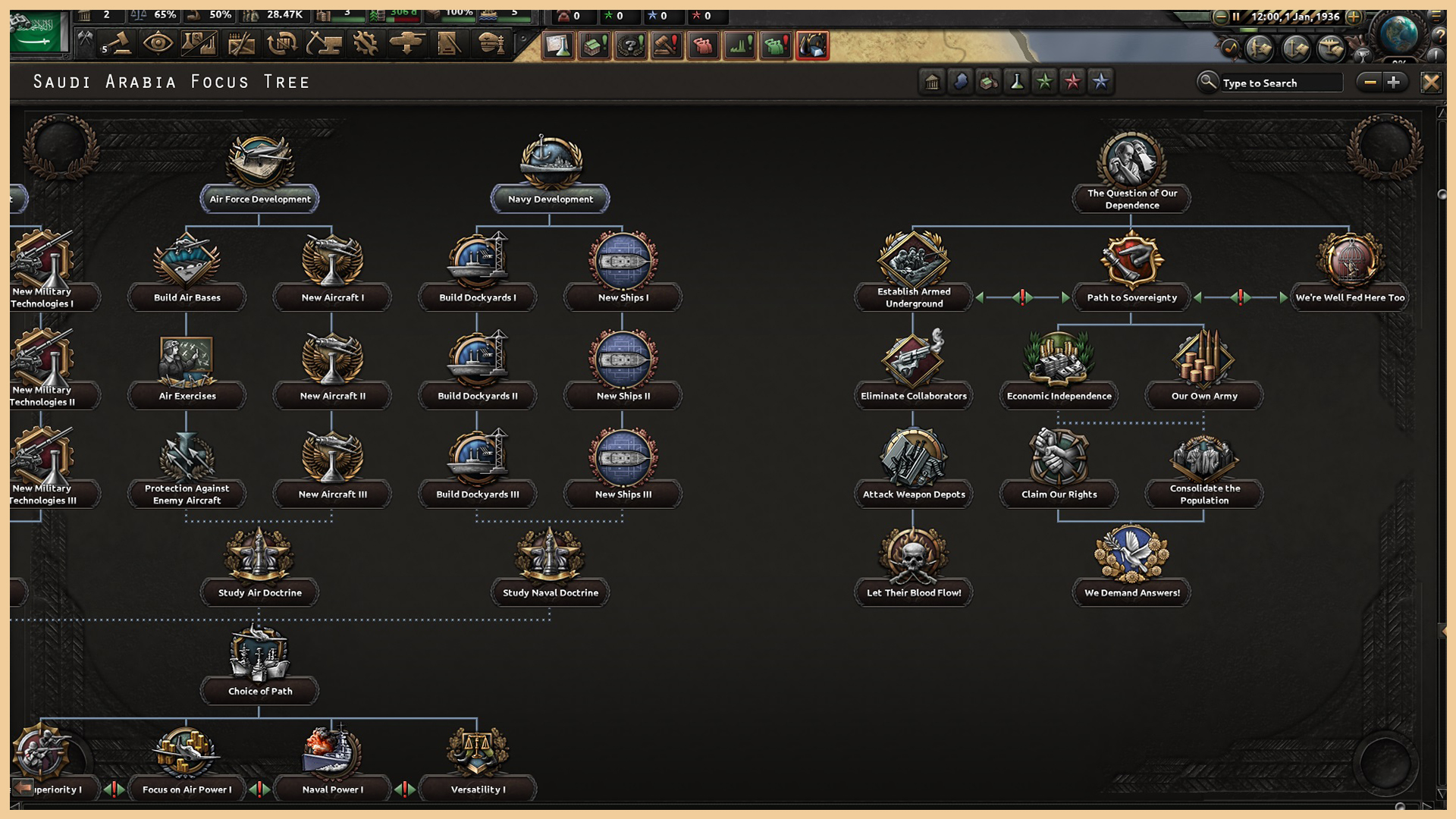Click the red manpower alert
Screen dimensions: 1456x819
704,45
